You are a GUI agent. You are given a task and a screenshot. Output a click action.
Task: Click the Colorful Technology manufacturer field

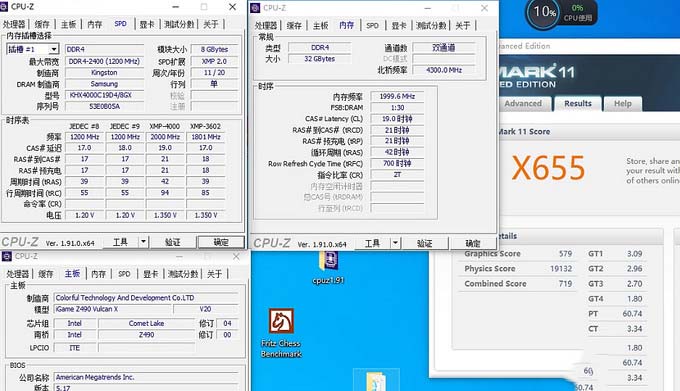[146, 298]
